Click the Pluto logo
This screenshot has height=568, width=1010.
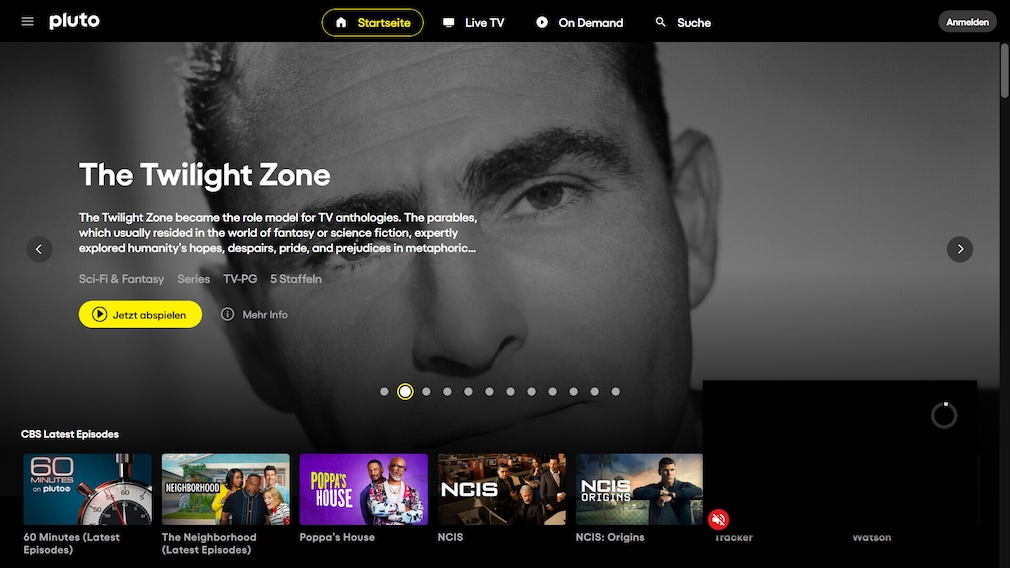(75, 21)
